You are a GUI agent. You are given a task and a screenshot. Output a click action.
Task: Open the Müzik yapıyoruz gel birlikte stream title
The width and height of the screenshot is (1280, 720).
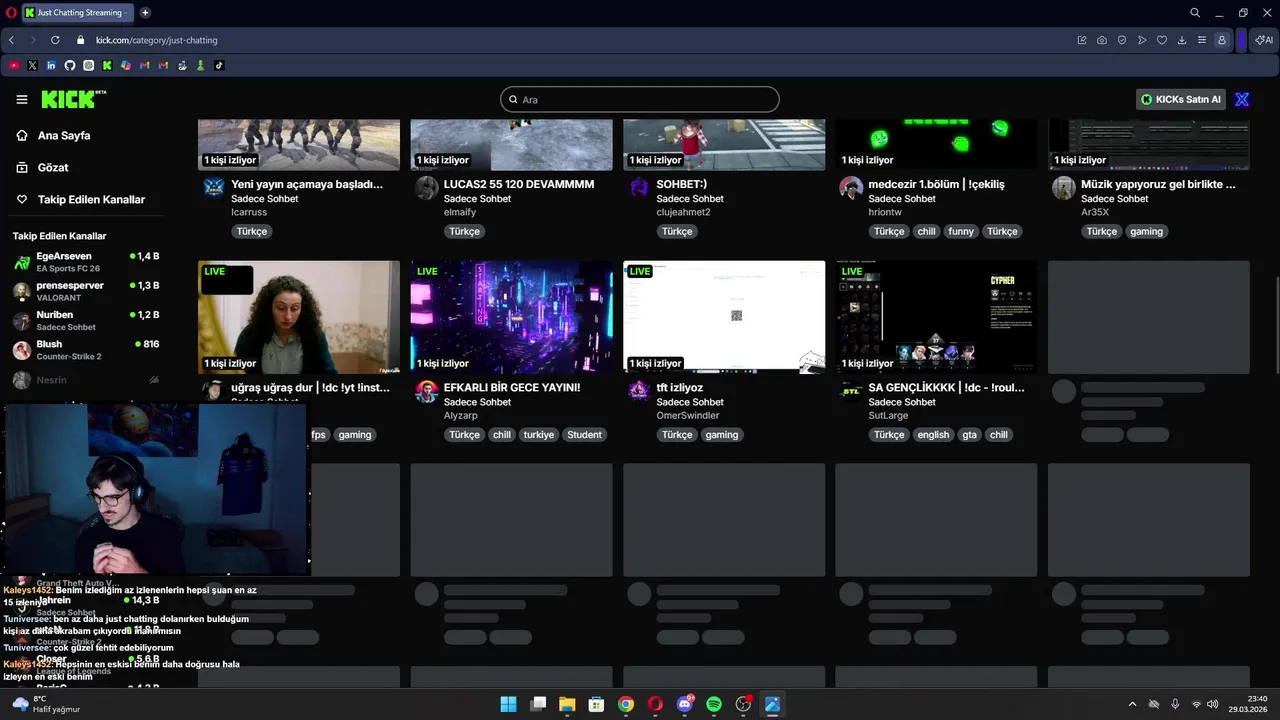1158,184
